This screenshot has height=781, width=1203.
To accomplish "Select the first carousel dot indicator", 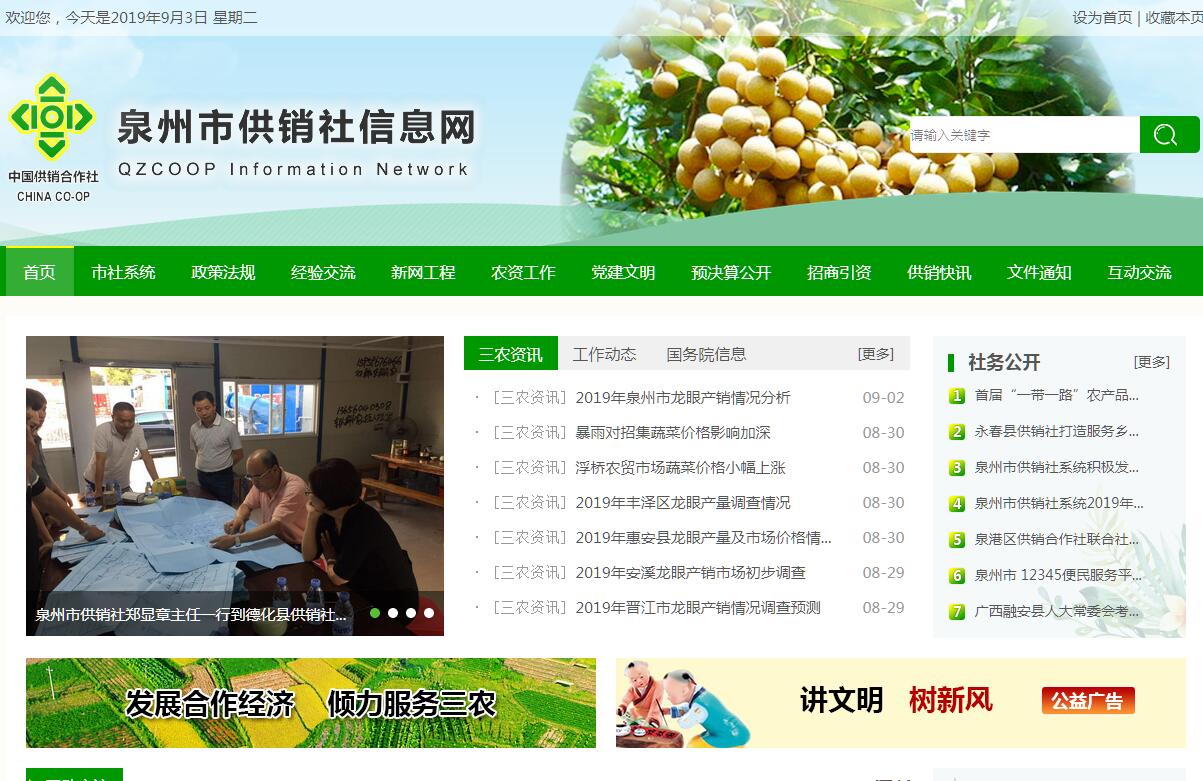I will [x=375, y=613].
